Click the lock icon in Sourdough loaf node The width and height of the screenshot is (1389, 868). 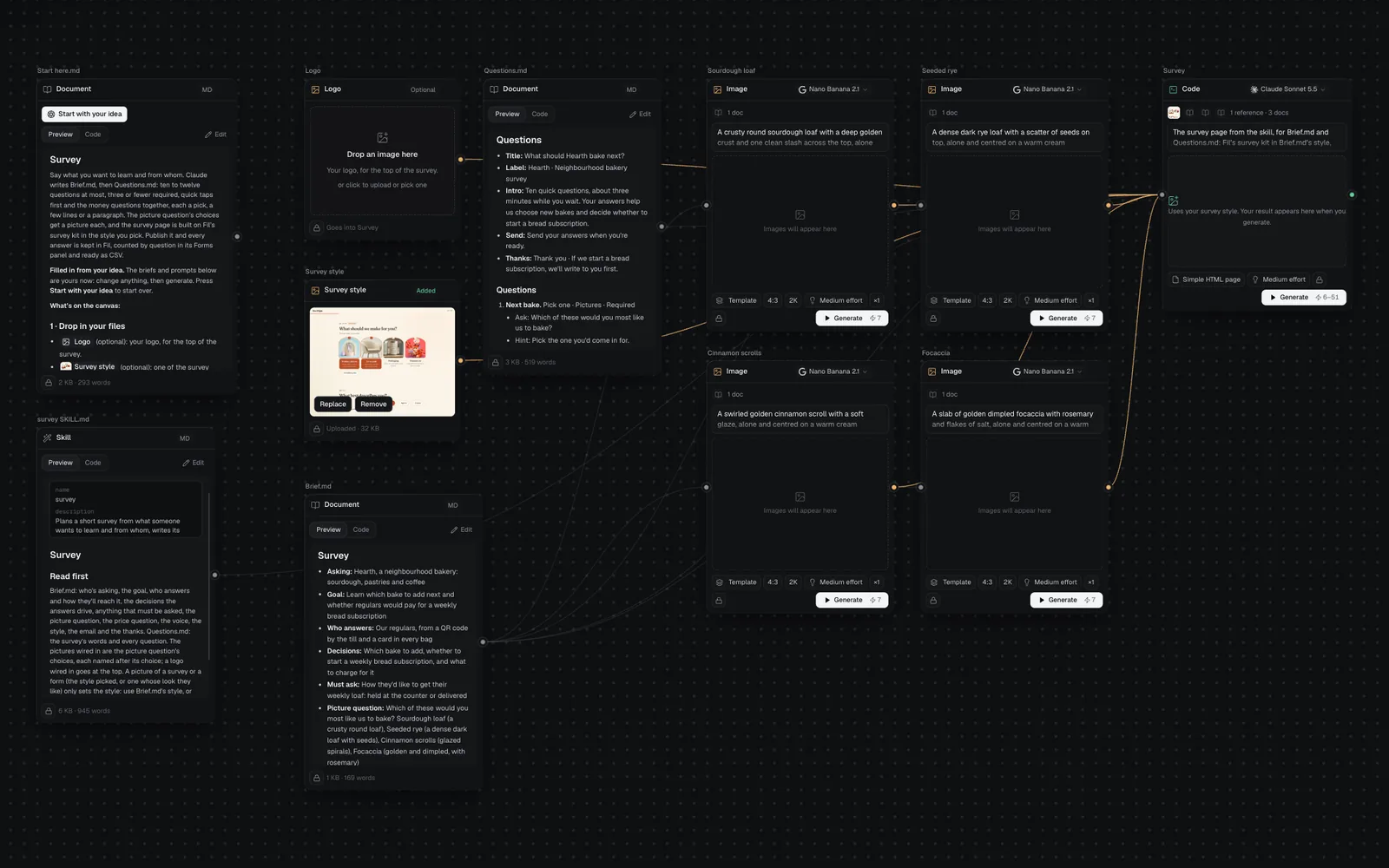(719, 319)
